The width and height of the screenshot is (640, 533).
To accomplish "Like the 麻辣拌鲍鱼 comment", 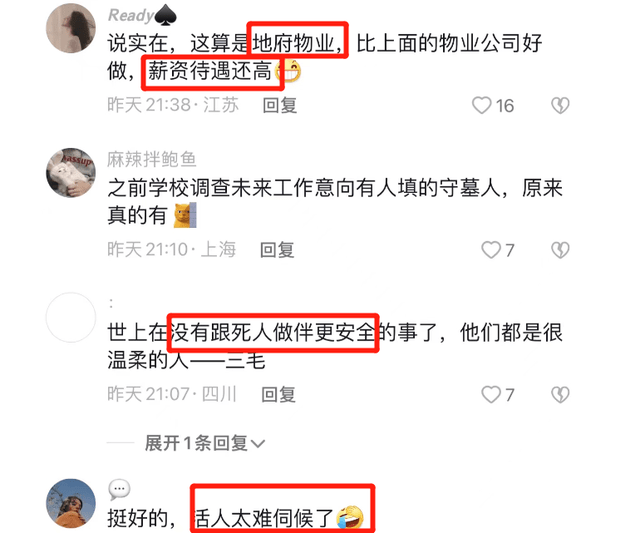I will 491,250.
